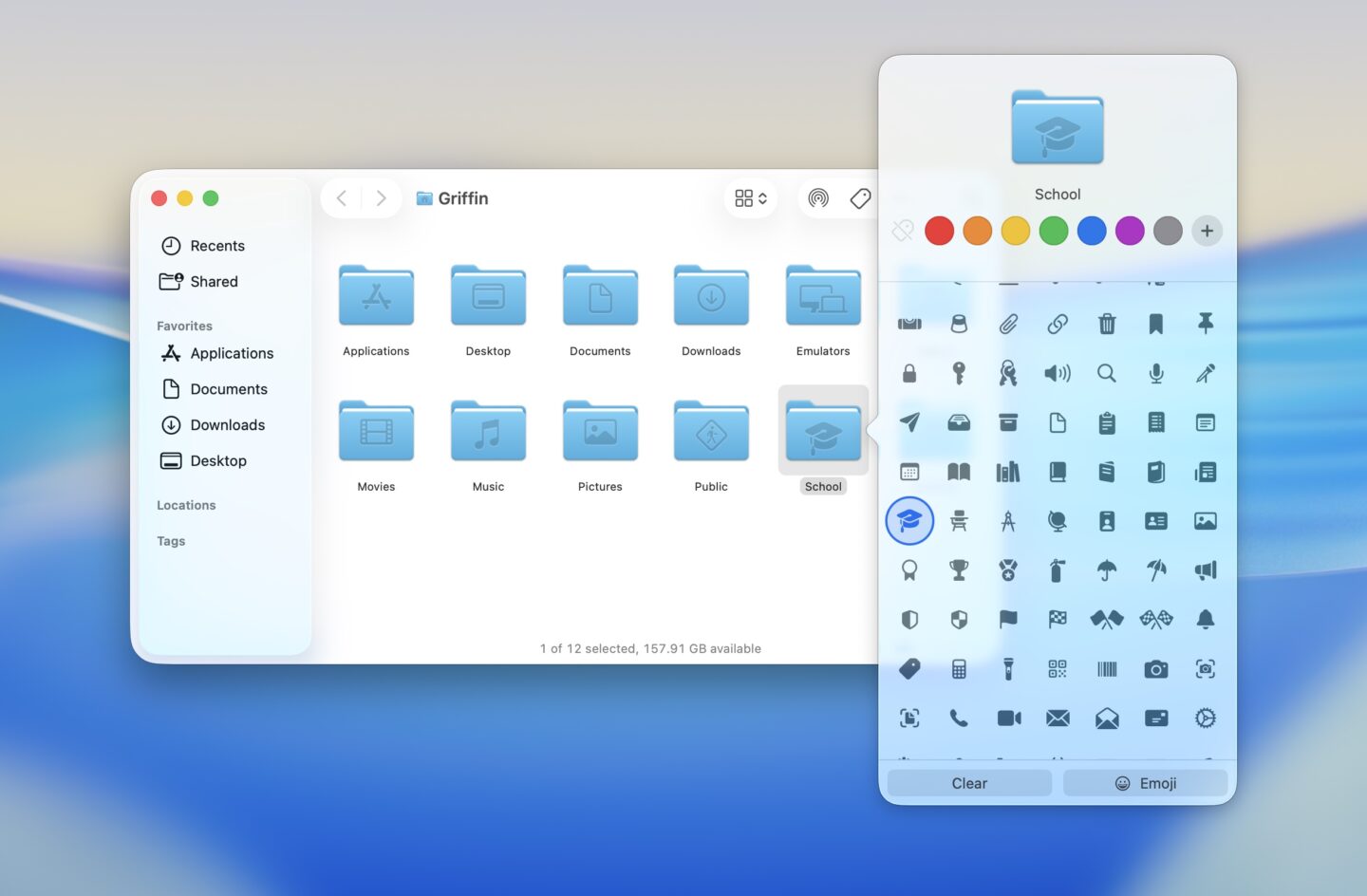
Task: Select the bell notification icon
Action: click(x=1205, y=619)
